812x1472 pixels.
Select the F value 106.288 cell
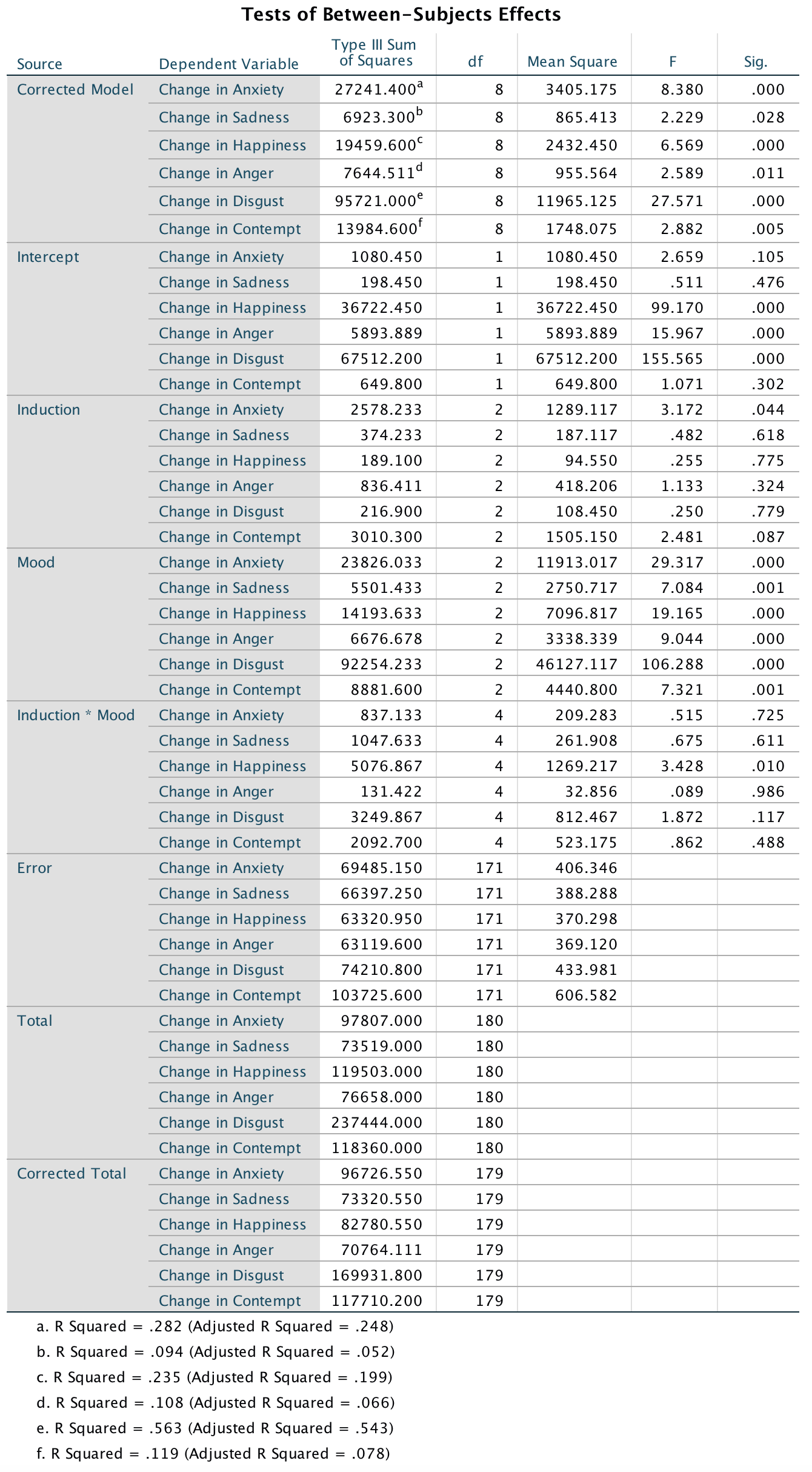[673, 664]
